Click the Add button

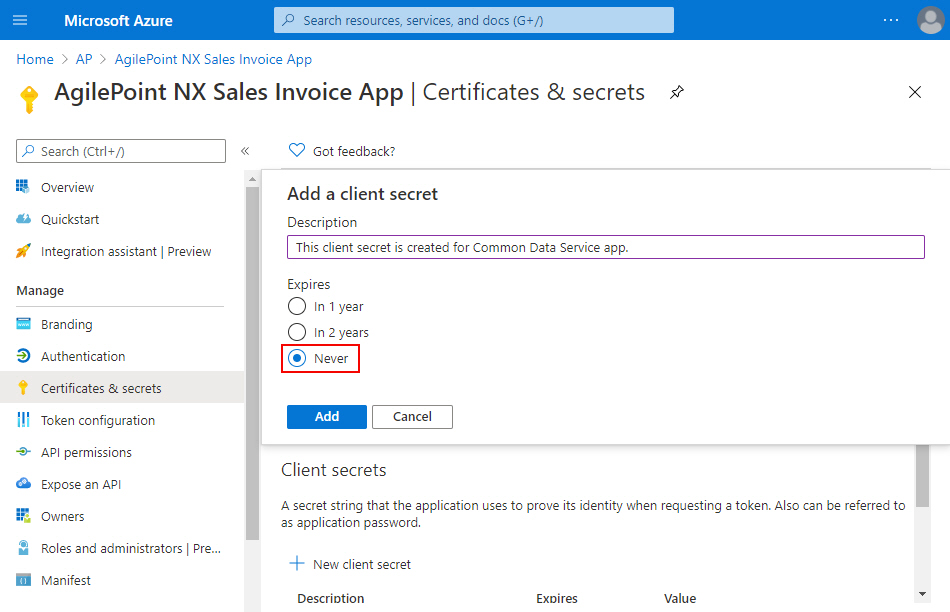(327, 416)
